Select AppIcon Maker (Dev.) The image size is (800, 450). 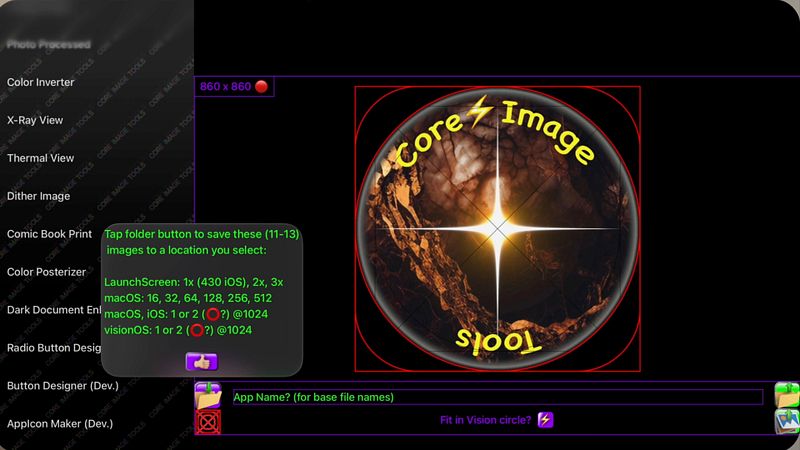click(60, 423)
